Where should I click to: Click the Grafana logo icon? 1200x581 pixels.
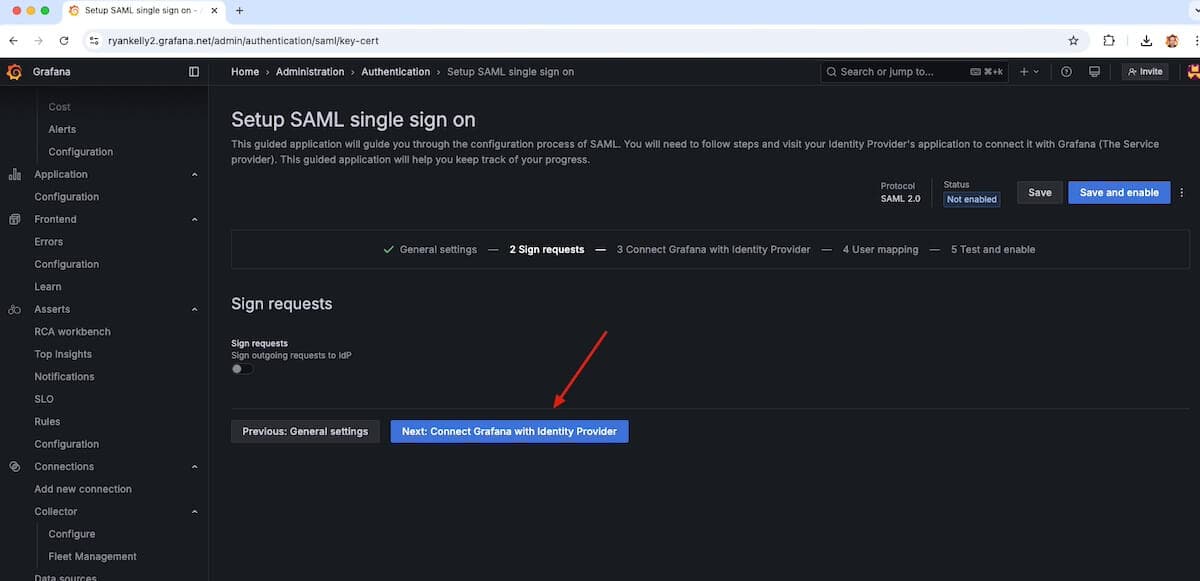click(13, 71)
